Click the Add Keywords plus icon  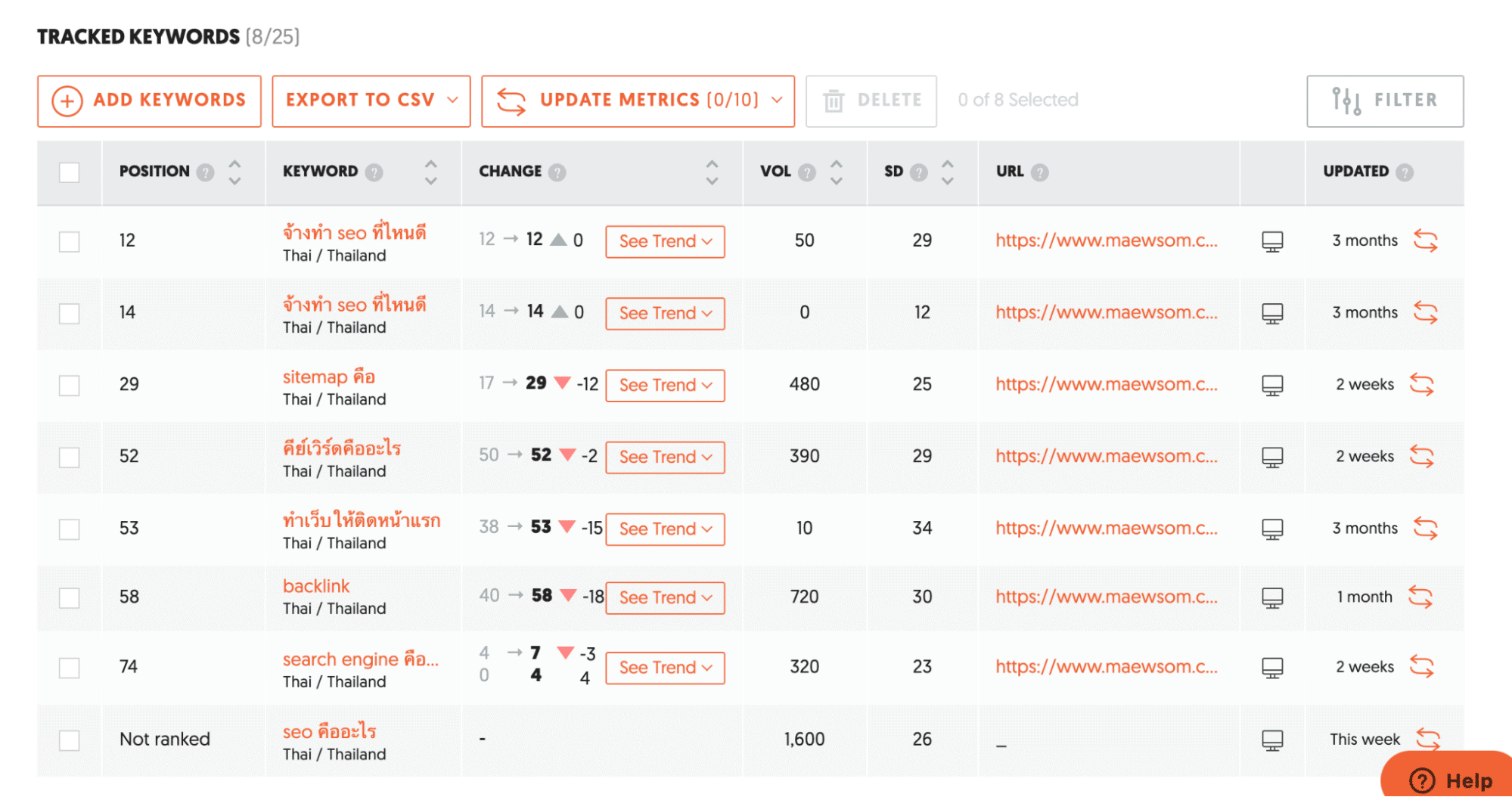(67, 100)
